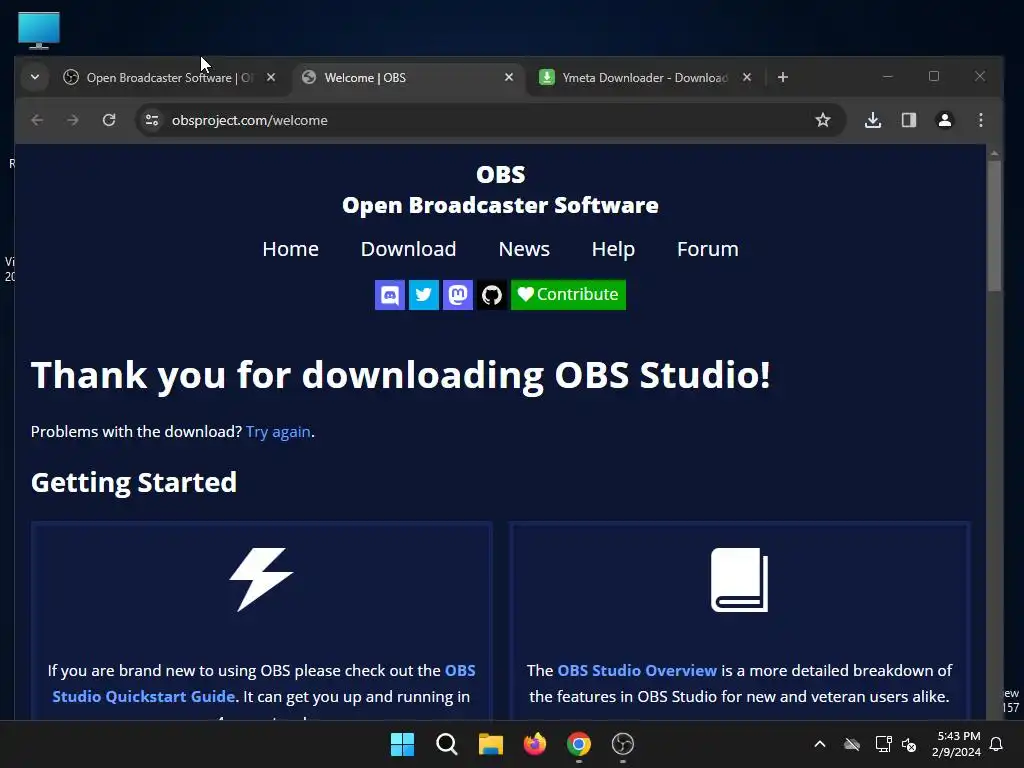Toggle Chrome side panel
This screenshot has height=768, width=1024.
coord(908,120)
